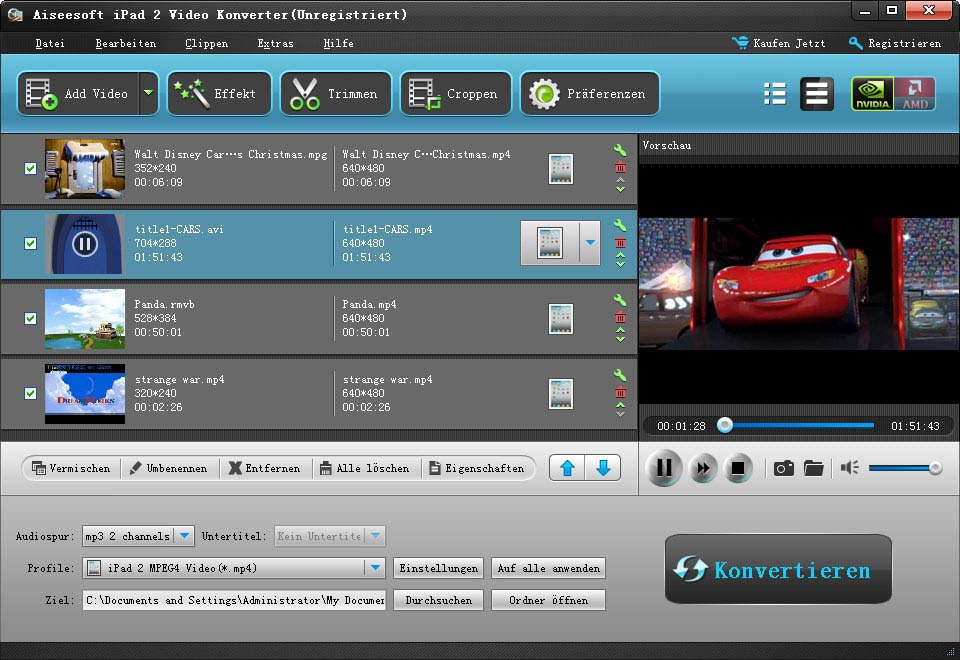Click iPad profile icon in Walt Disney row
This screenshot has height=660, width=960.
coord(561,169)
